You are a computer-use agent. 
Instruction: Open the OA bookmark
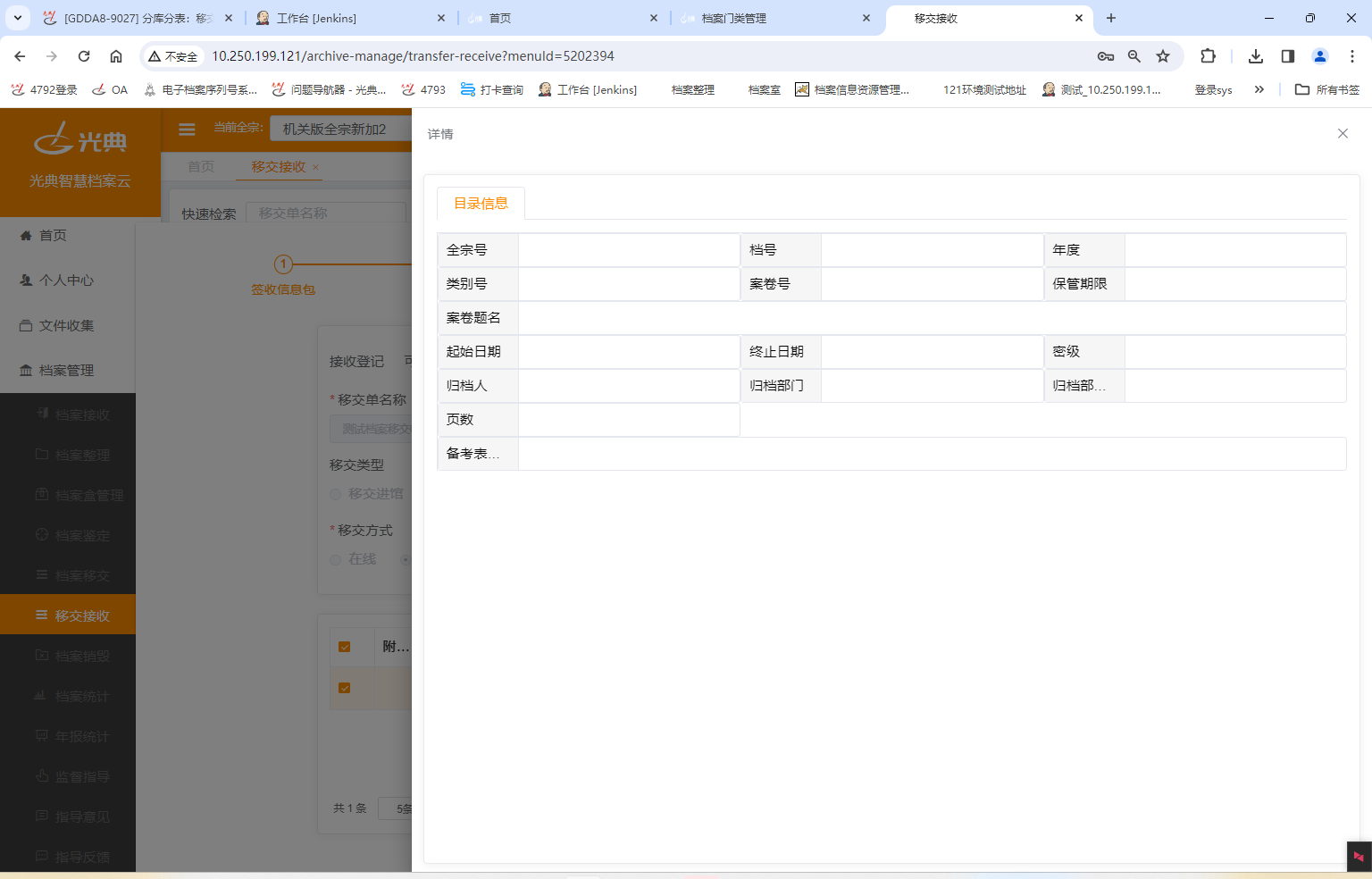pos(110,89)
